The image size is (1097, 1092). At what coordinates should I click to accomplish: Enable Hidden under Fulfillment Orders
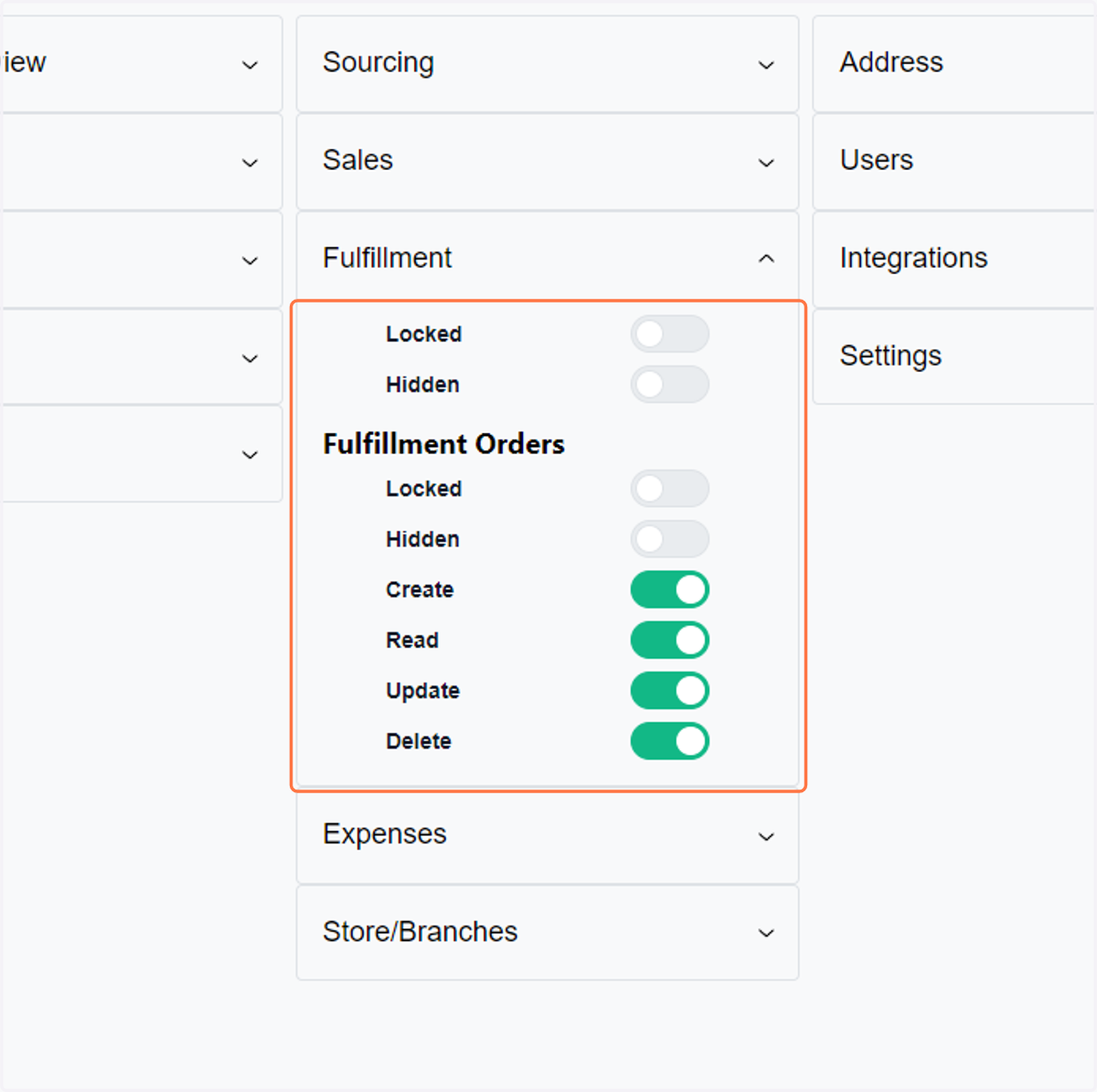click(x=669, y=538)
